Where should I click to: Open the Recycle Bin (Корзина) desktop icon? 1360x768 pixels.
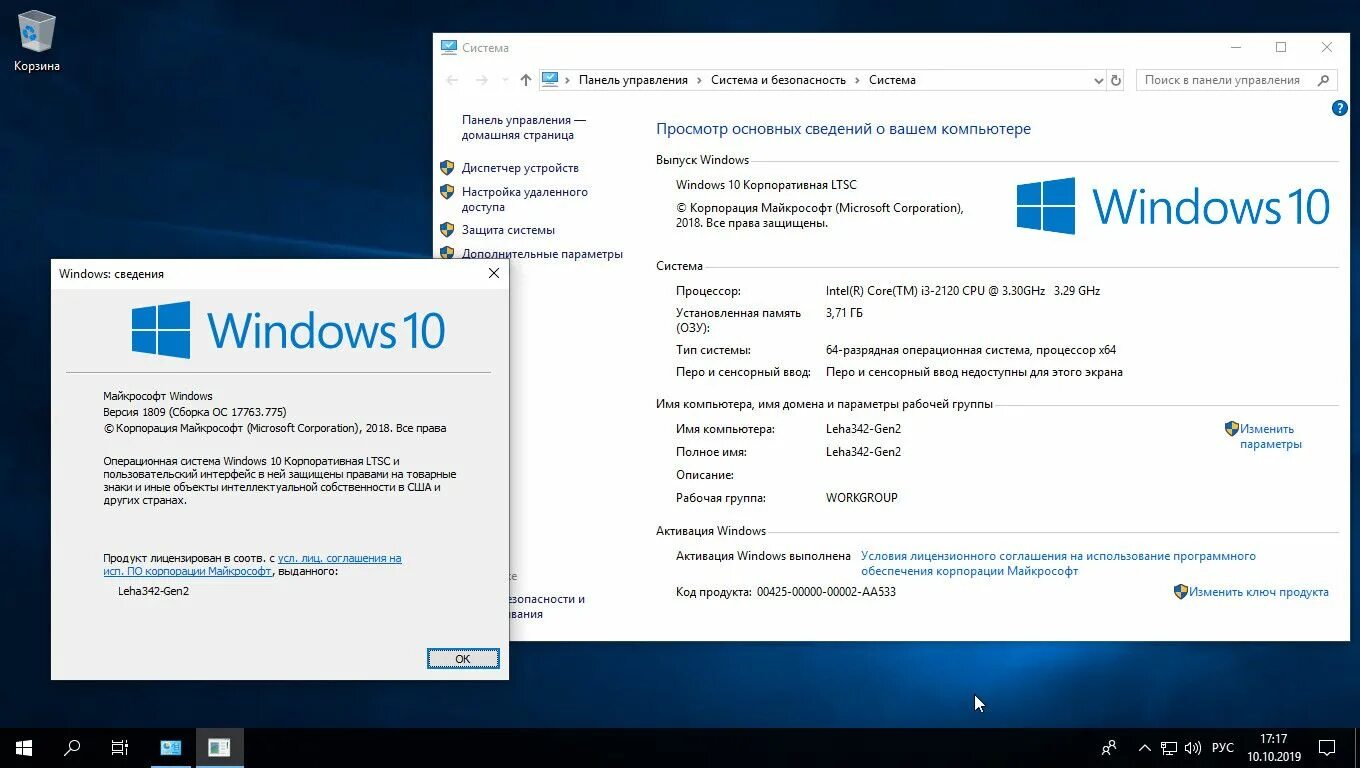point(37,42)
